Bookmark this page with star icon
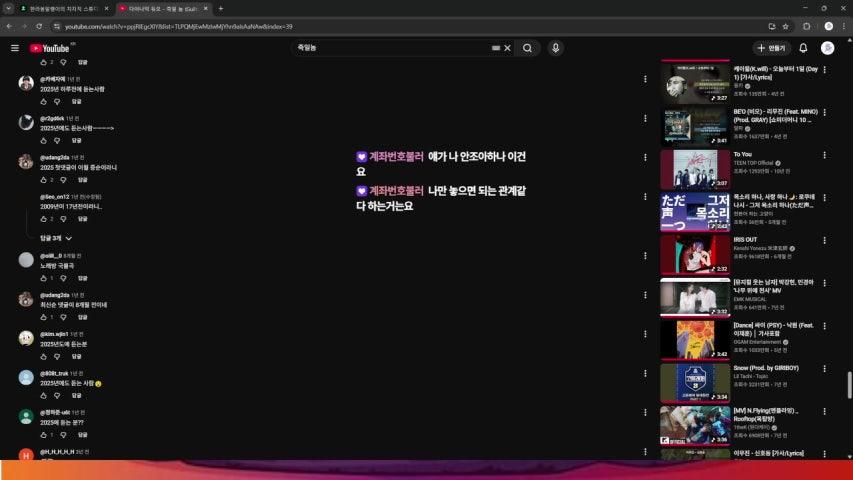This screenshot has height=480, width=853. pos(786,26)
